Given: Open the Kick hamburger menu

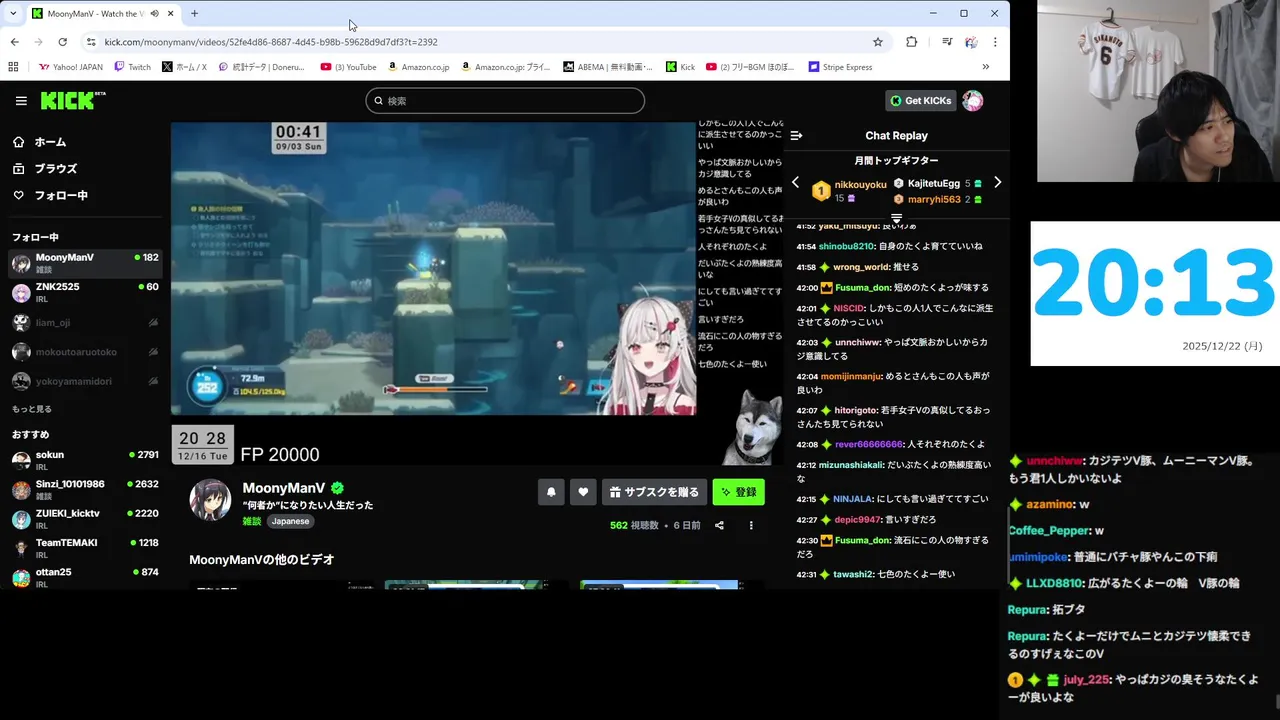Looking at the screenshot, I should pos(21,101).
